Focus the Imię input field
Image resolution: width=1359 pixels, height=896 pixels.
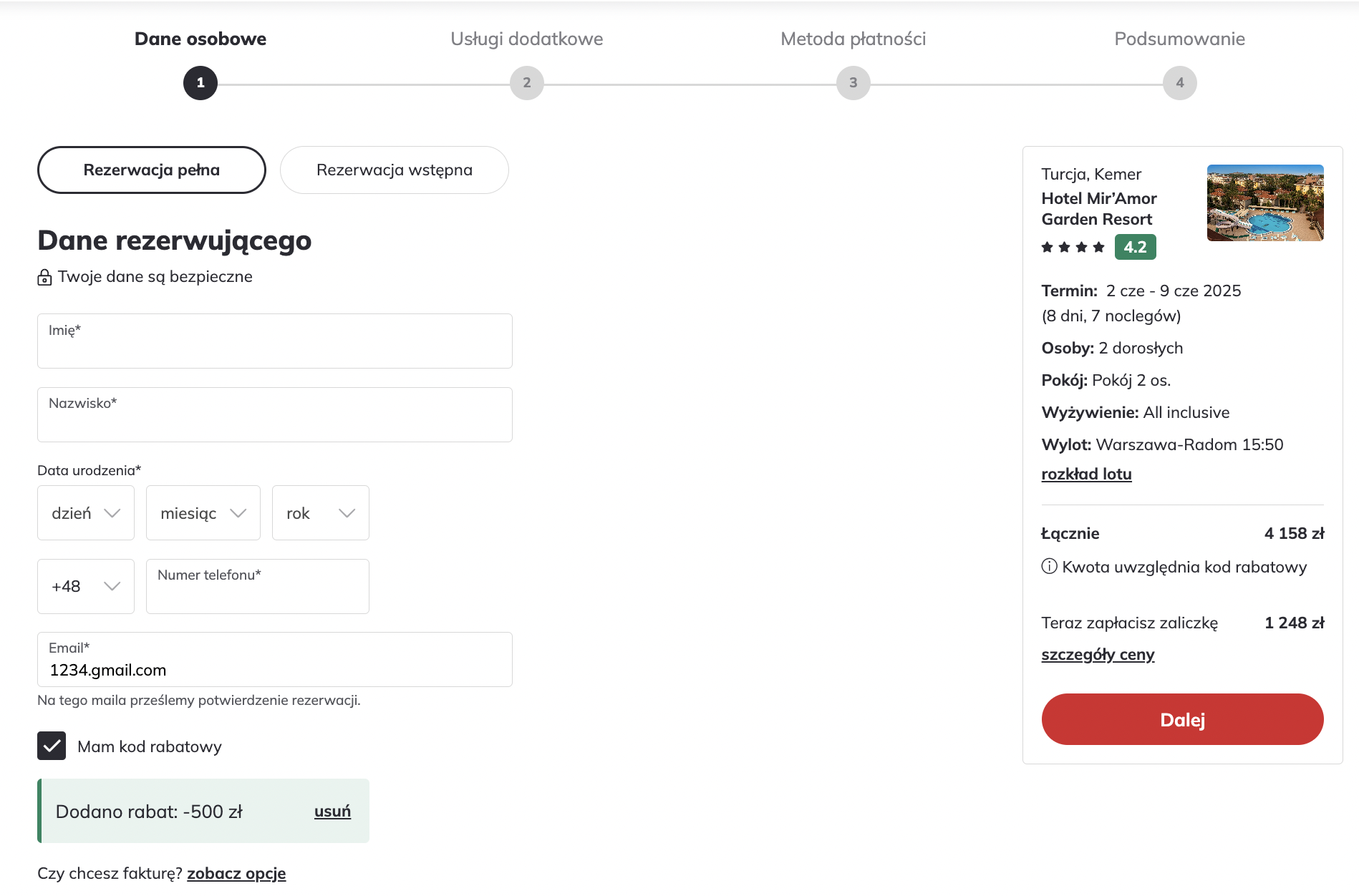[275, 341]
